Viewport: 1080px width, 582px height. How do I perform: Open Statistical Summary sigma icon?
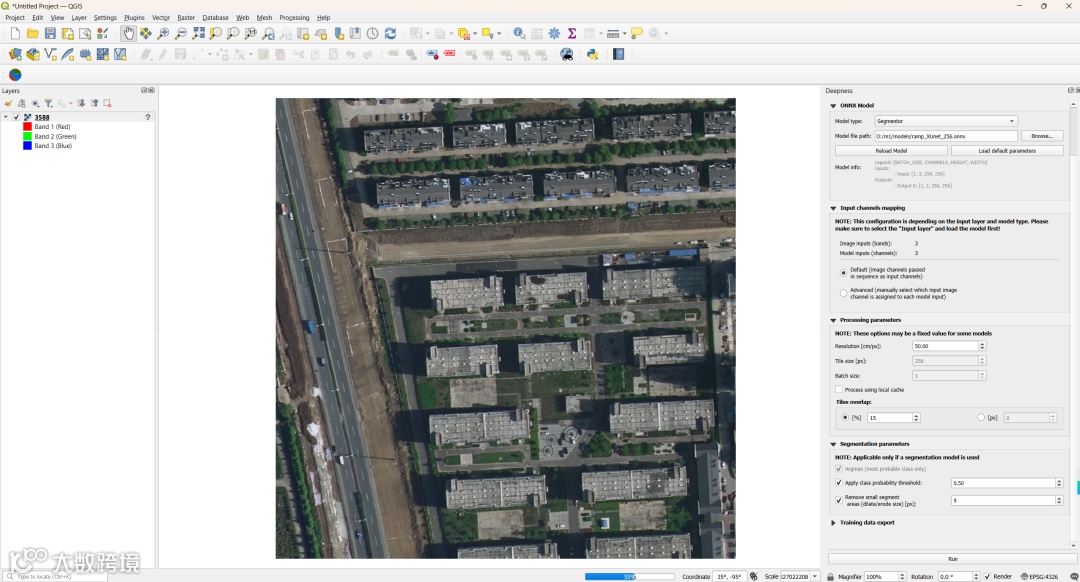572,33
